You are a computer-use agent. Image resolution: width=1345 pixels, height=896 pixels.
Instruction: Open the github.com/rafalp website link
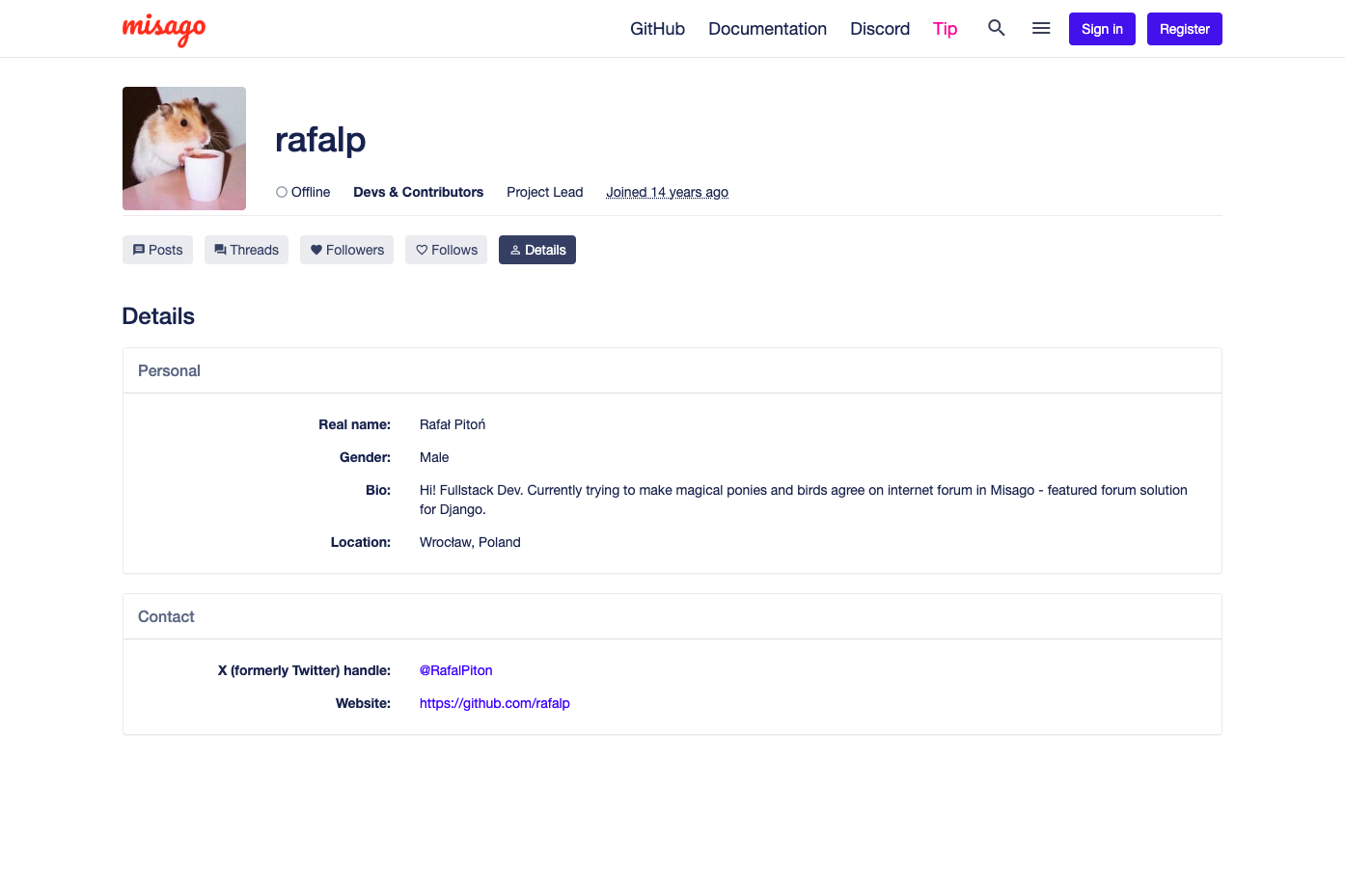(494, 703)
